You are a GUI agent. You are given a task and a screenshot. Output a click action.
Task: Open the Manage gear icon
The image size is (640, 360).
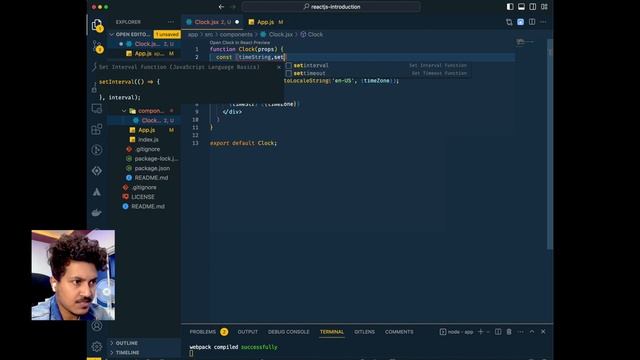(x=97, y=347)
